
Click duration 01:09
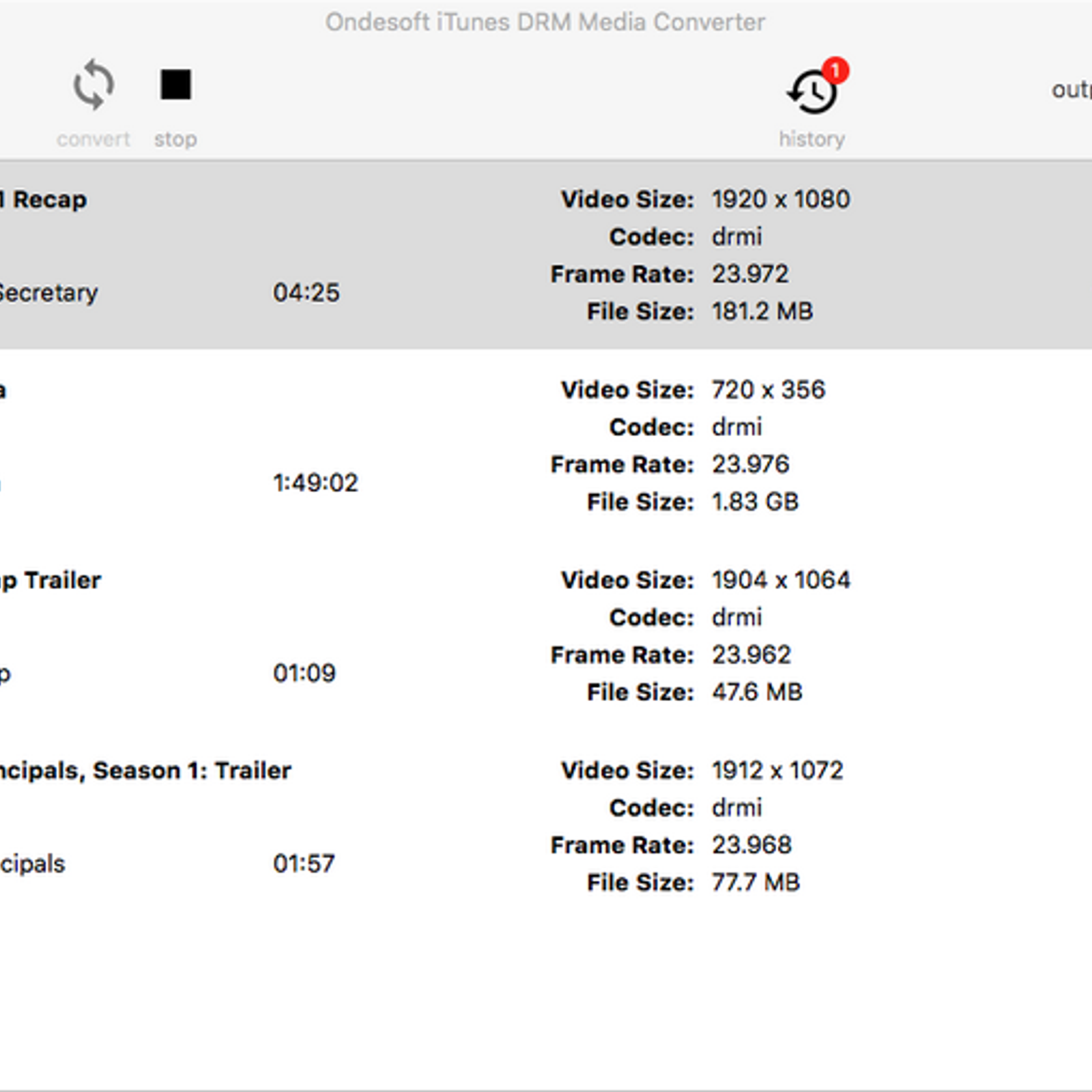[304, 674]
